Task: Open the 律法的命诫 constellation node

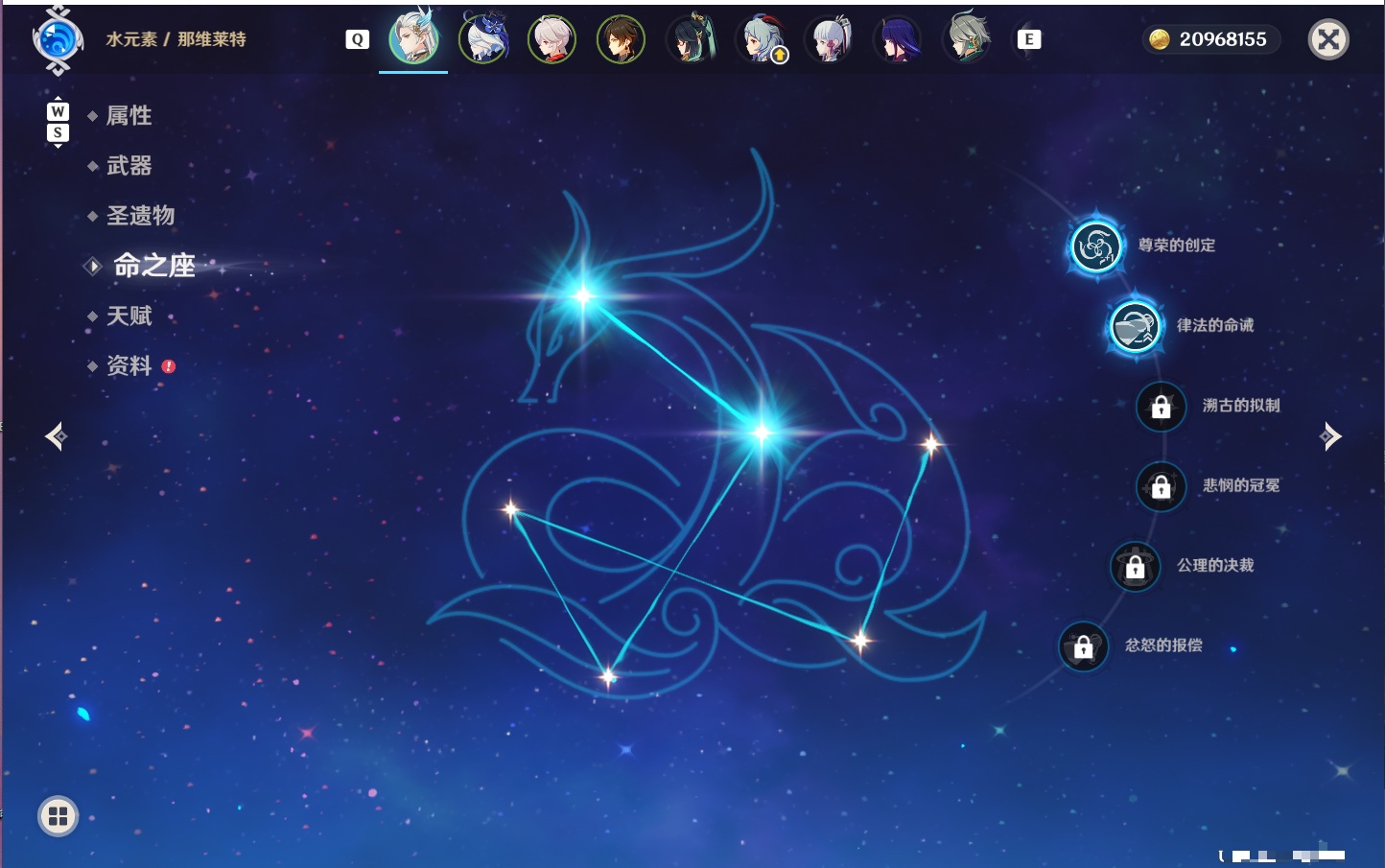Action: click(1135, 326)
